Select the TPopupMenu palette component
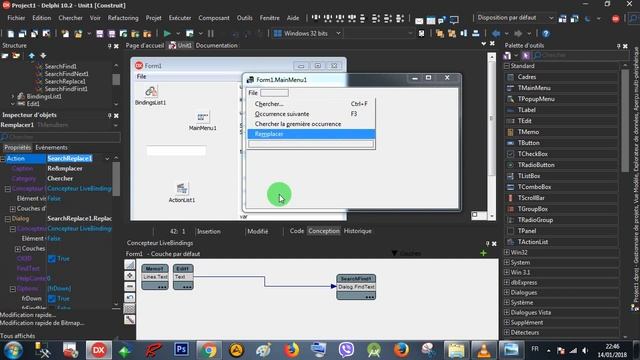Image resolution: width=640 pixels, height=360 pixels. pos(536,99)
